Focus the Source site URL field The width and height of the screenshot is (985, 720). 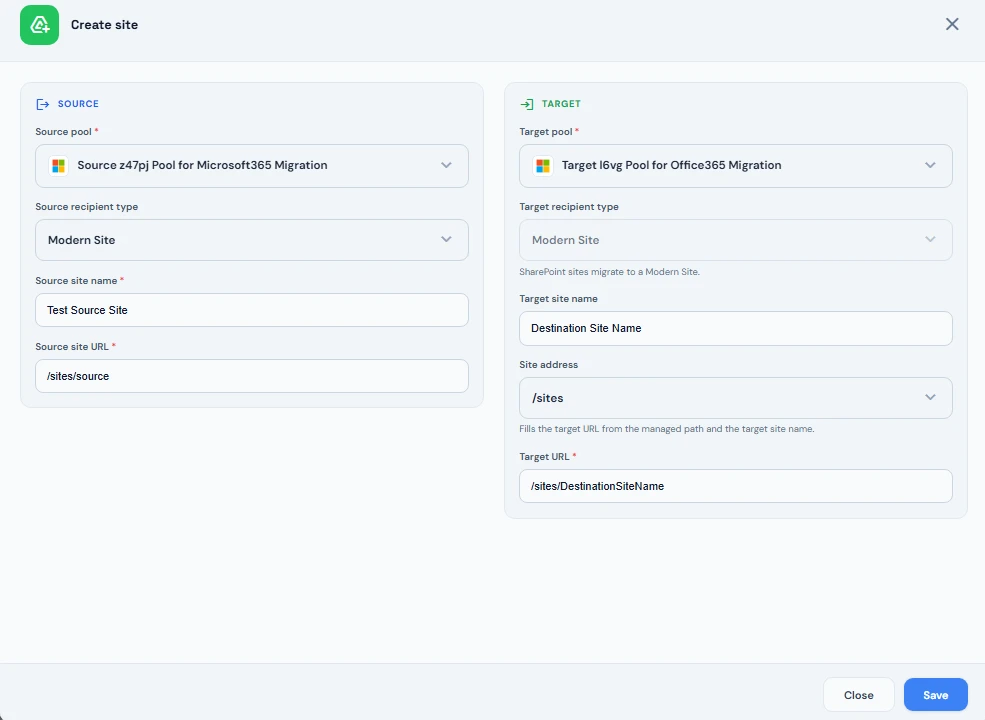tap(252, 376)
